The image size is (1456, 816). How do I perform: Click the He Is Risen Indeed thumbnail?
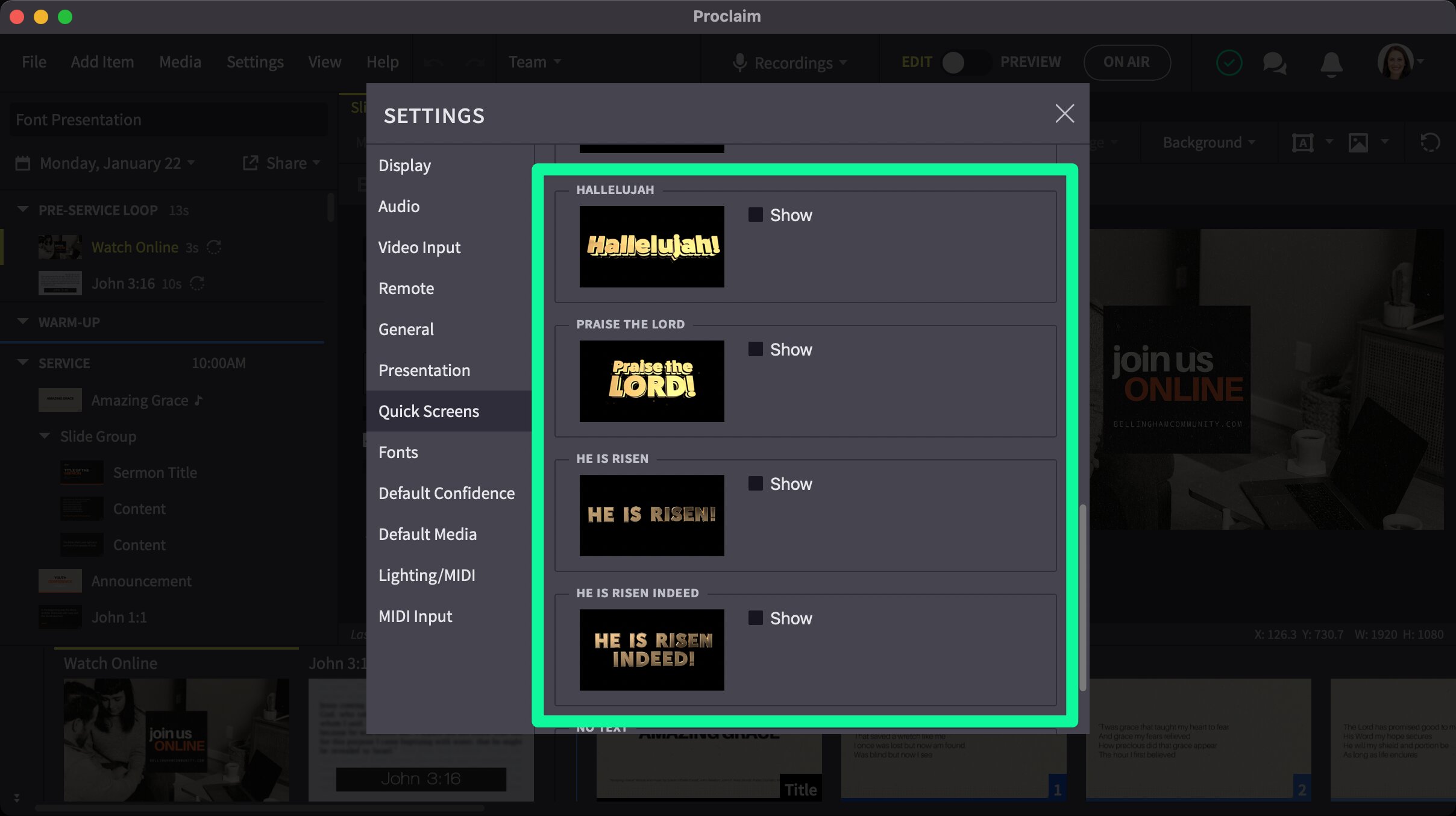[x=651, y=650]
